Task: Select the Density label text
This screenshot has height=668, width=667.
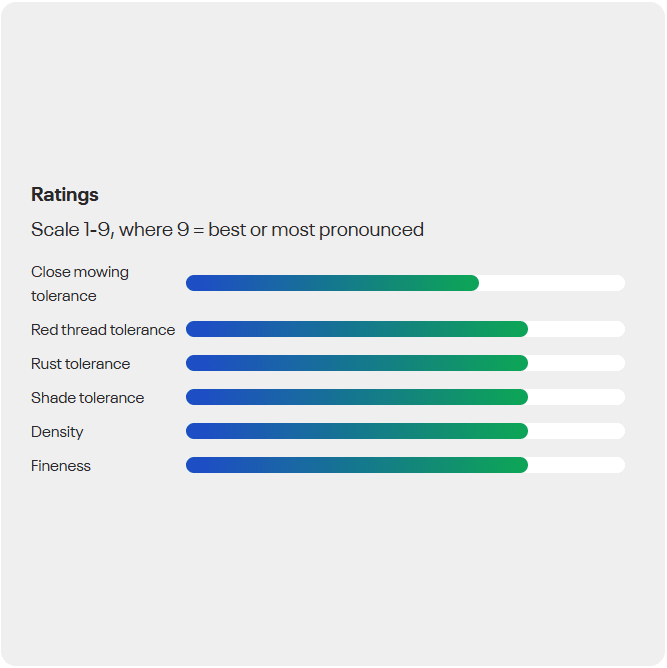Action: 57,432
